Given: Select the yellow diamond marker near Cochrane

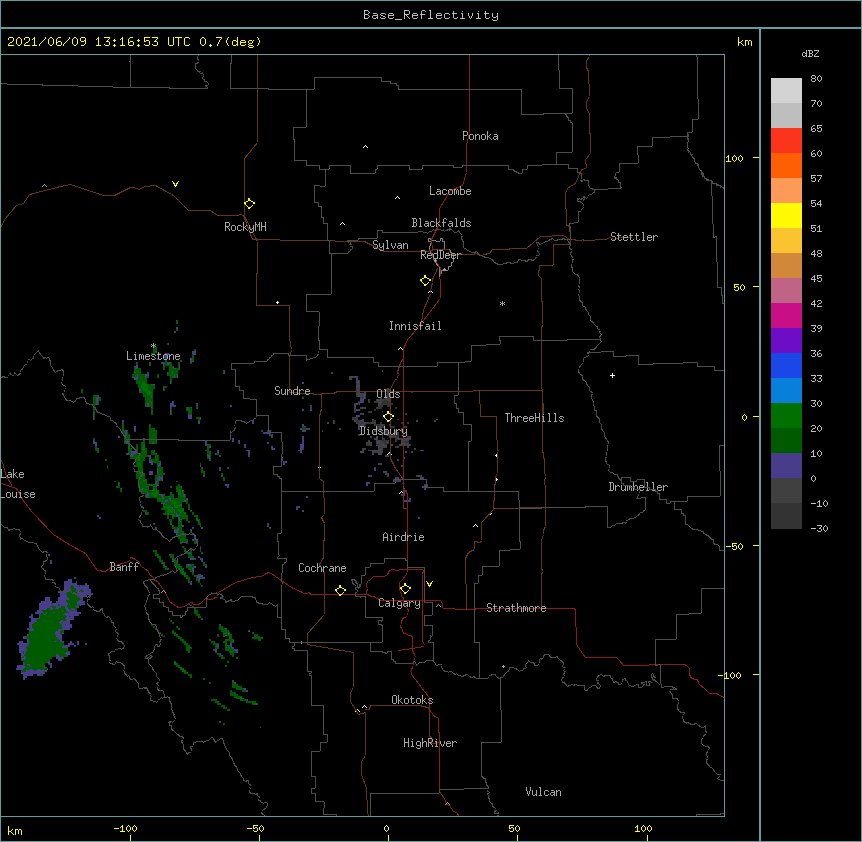Looking at the screenshot, I should point(340,590).
